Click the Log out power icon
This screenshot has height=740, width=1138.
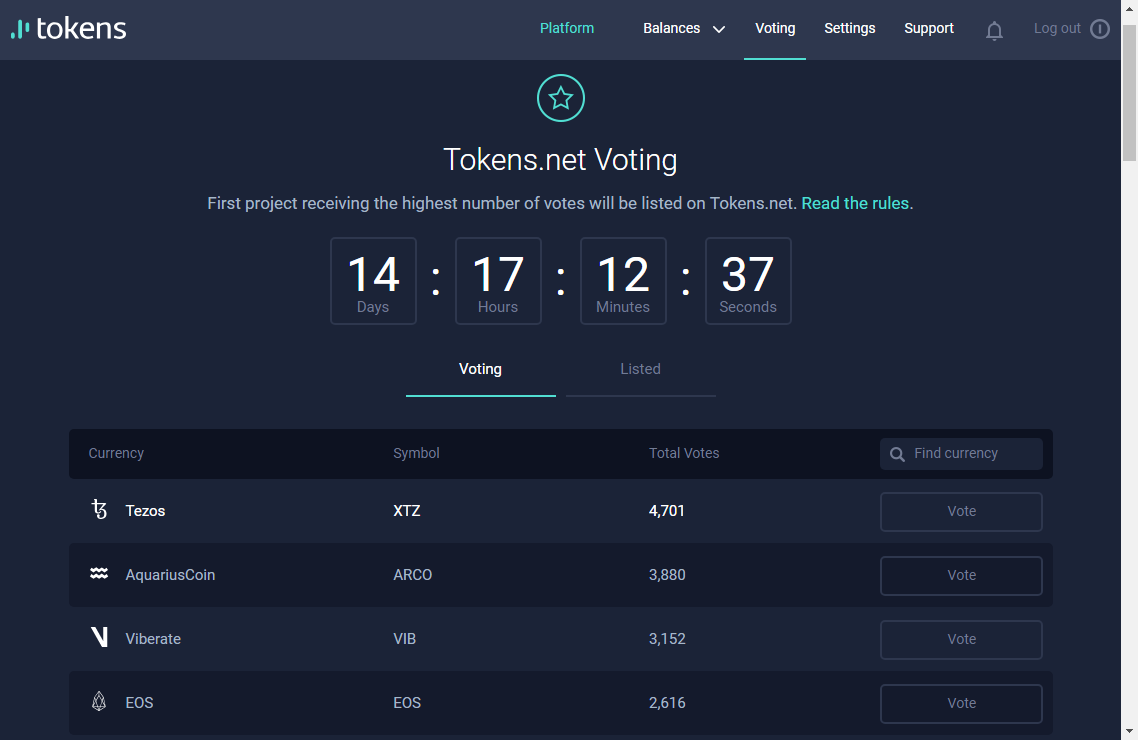pos(1100,29)
